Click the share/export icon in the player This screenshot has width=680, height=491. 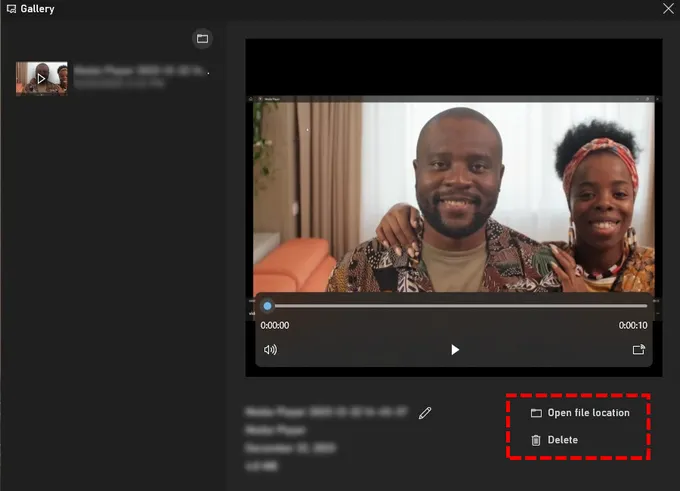[x=638, y=350]
